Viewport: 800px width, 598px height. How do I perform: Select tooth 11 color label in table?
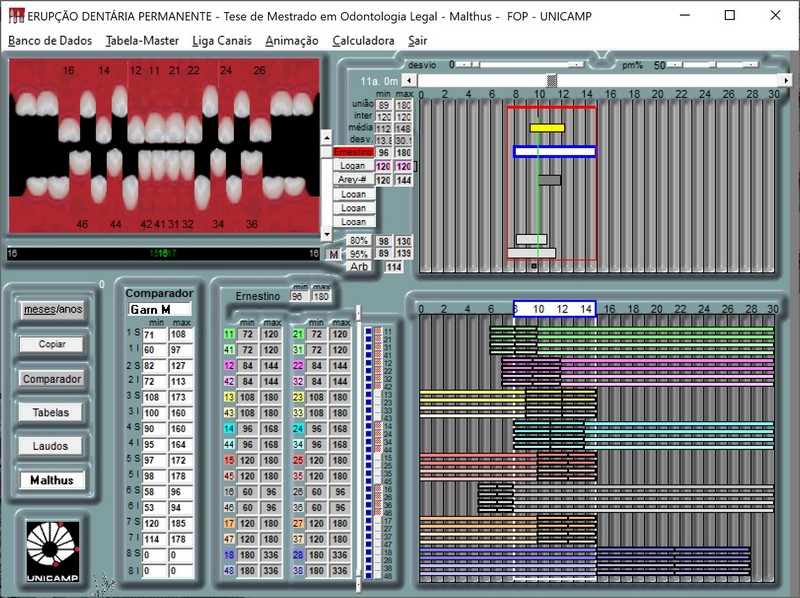229,334
